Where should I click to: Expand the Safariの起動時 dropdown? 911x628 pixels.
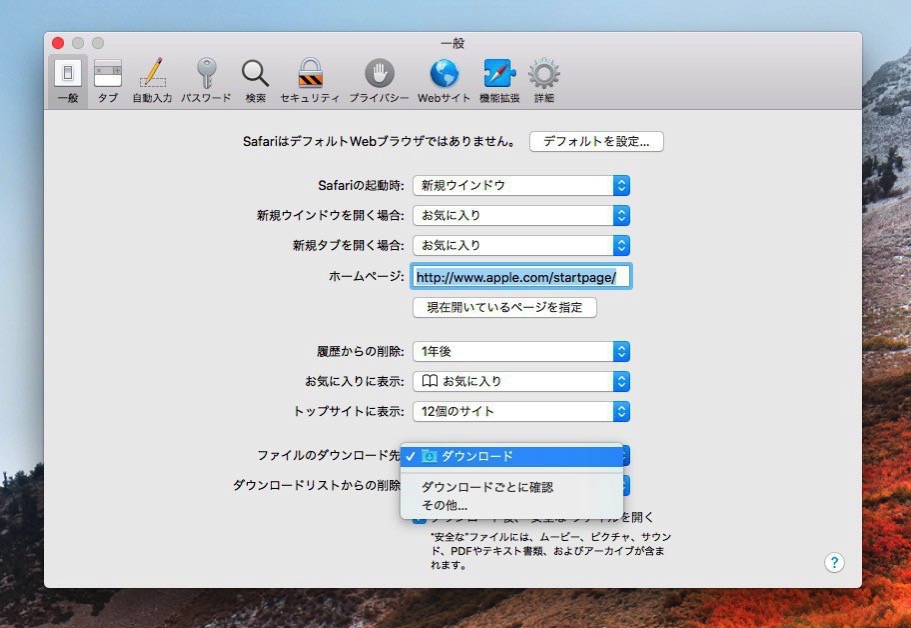521,185
